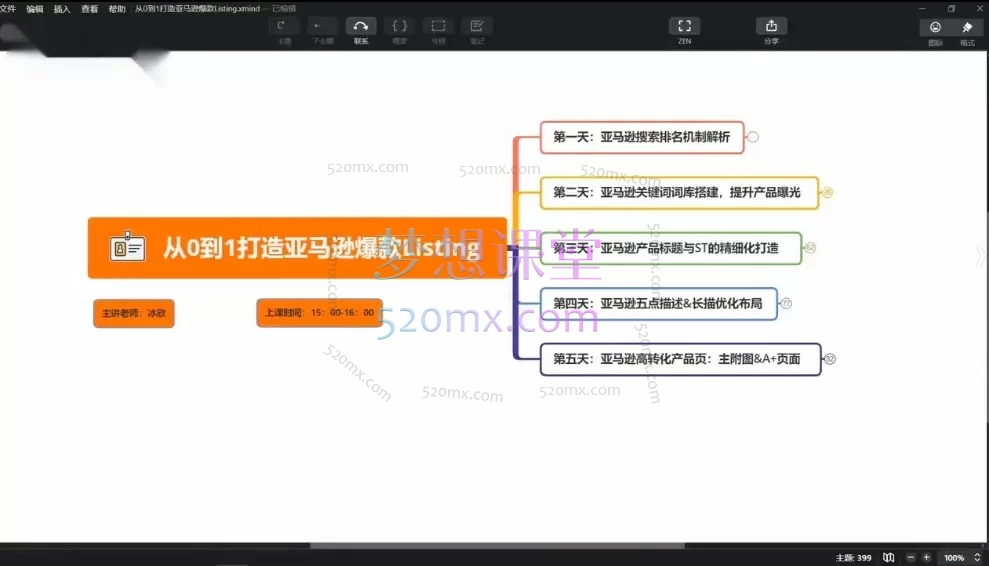The height and width of the screenshot is (566, 989).
Task: Click the Subtopic (子主题) toolbar icon
Action: [321, 26]
